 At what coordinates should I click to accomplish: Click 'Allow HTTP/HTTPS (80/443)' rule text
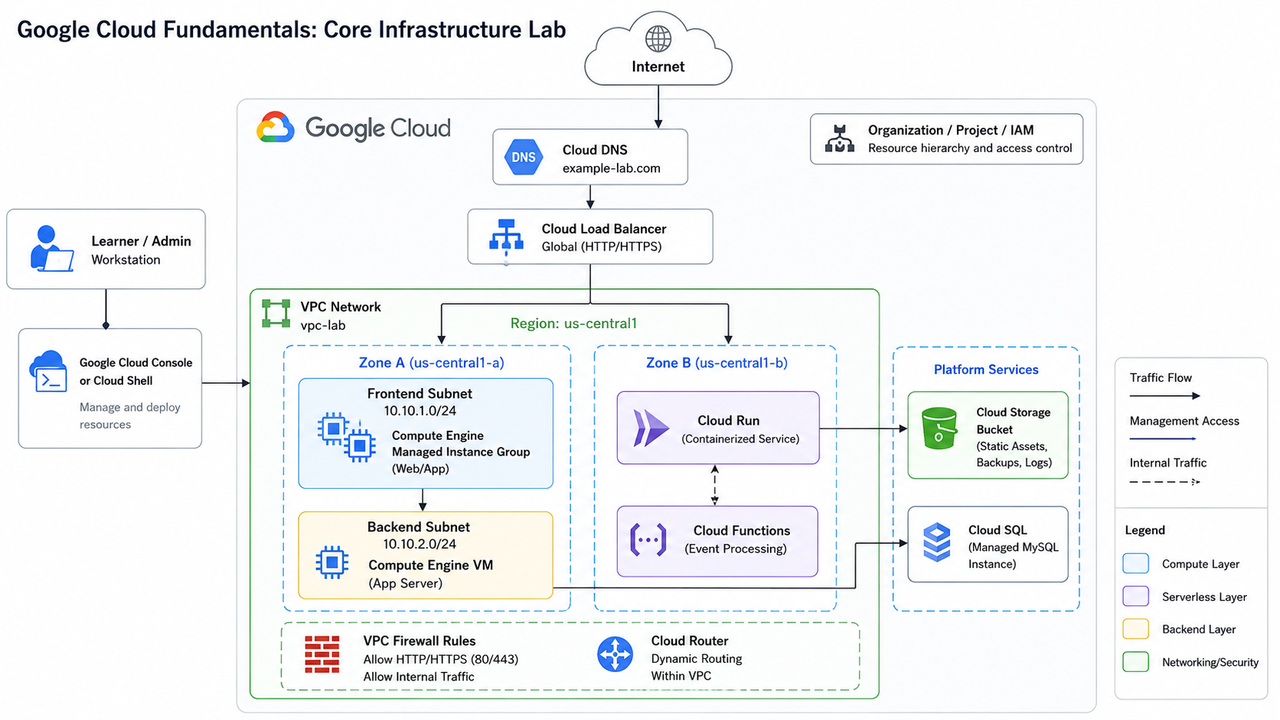pos(441,659)
